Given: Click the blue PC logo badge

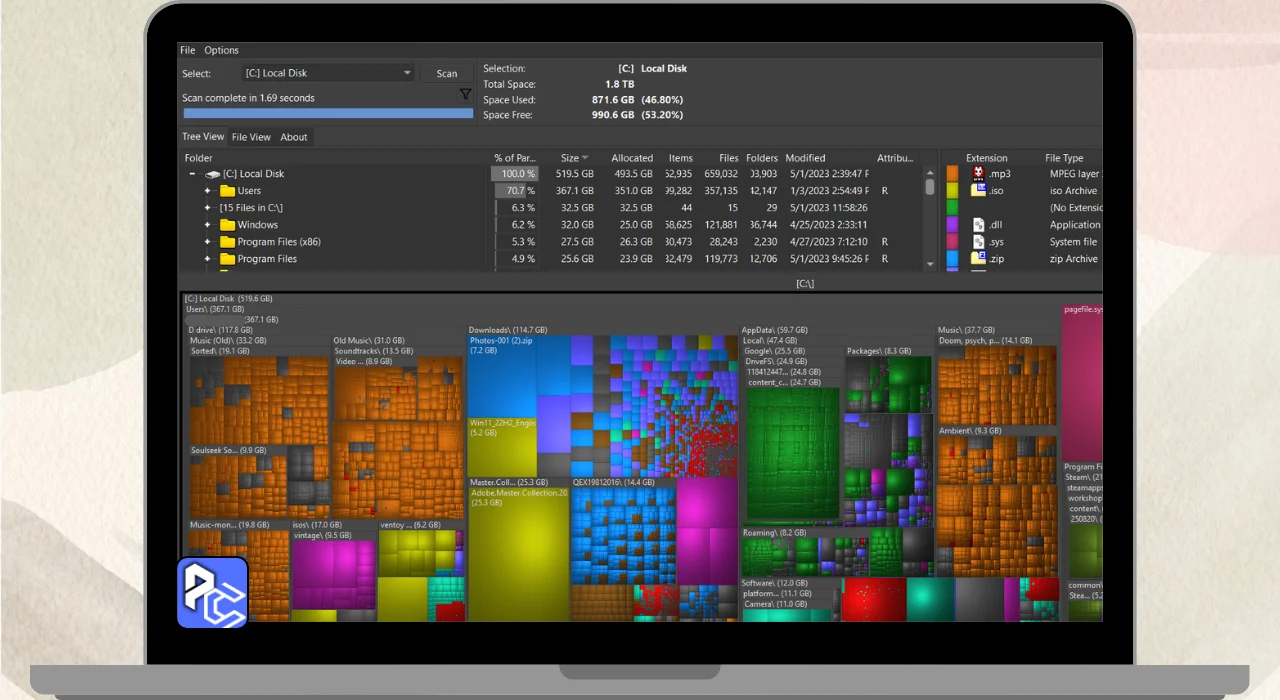Looking at the screenshot, I should pos(212,592).
